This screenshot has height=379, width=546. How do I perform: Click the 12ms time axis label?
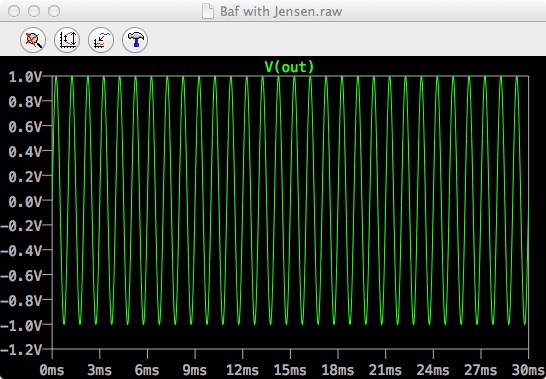pos(242,370)
